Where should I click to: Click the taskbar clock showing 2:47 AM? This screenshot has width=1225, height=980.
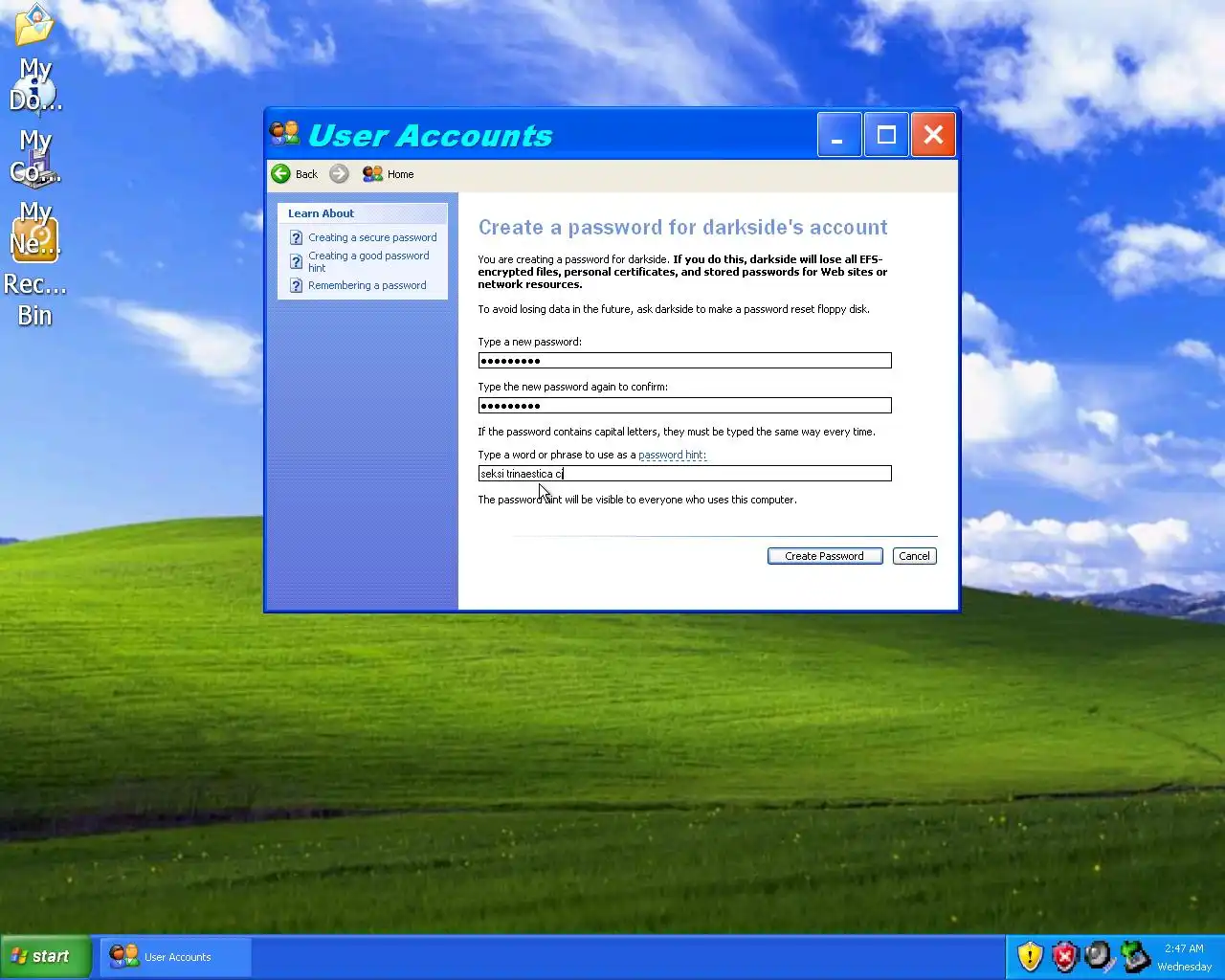(1184, 948)
